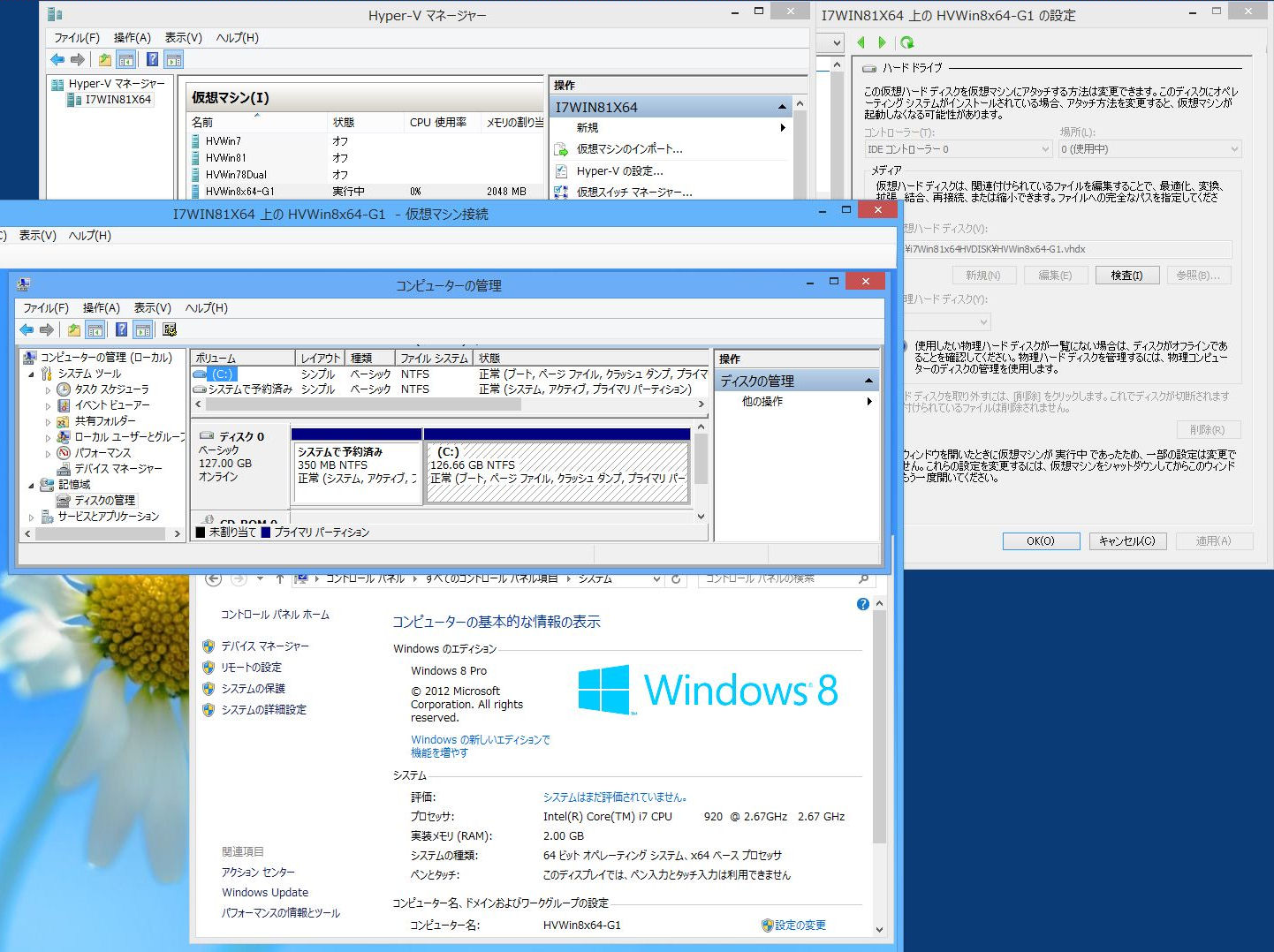
Task: Click the green refresh icon in VM settings
Action: (x=906, y=42)
